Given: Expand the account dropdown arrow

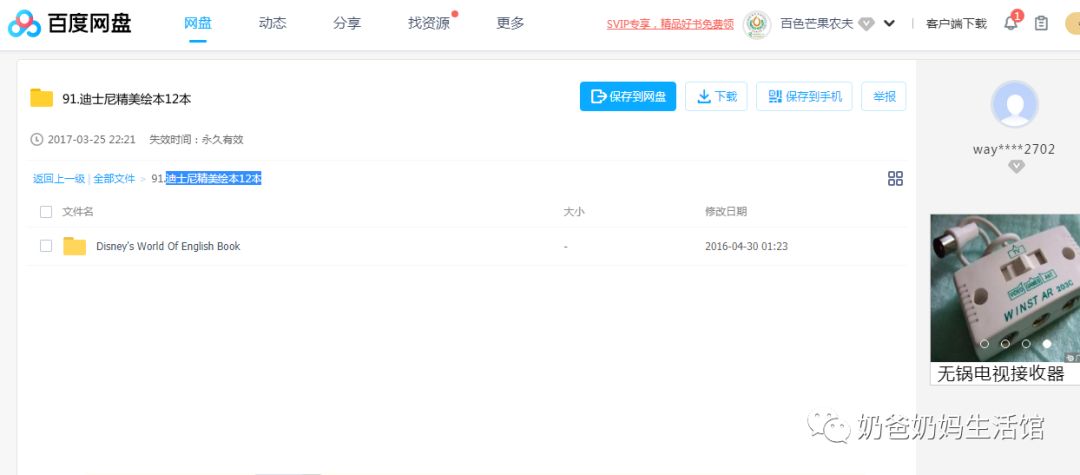Looking at the screenshot, I should 889,23.
